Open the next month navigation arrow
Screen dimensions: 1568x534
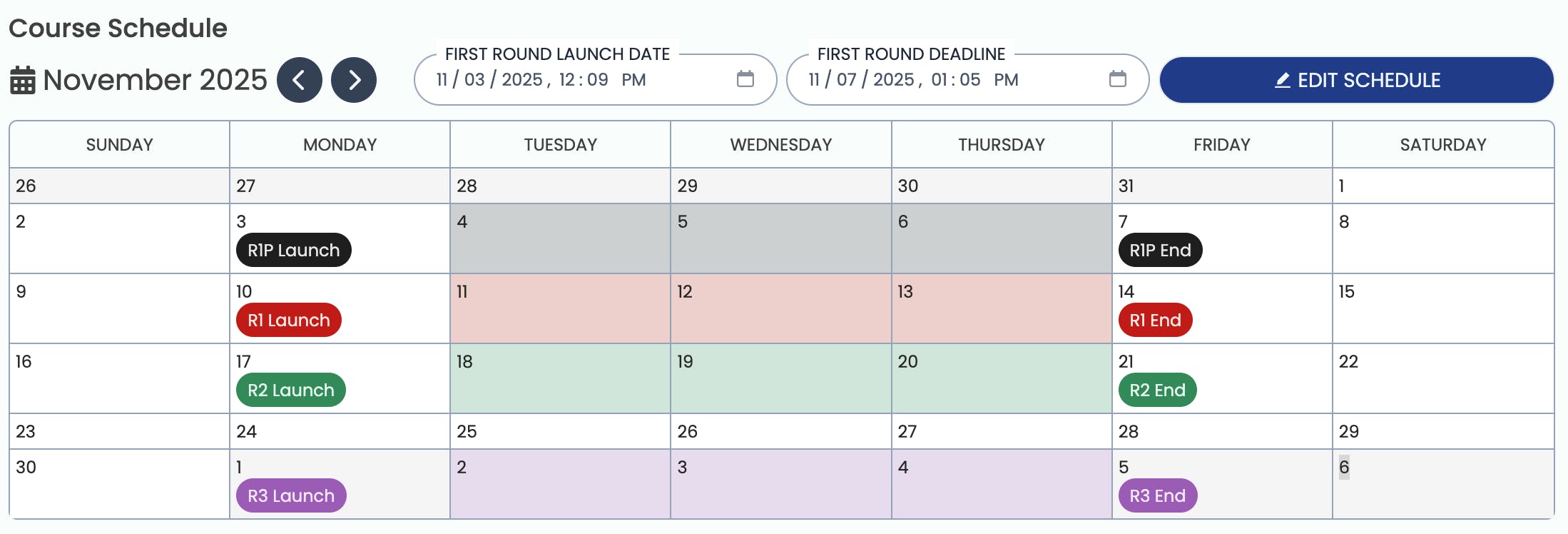point(354,80)
